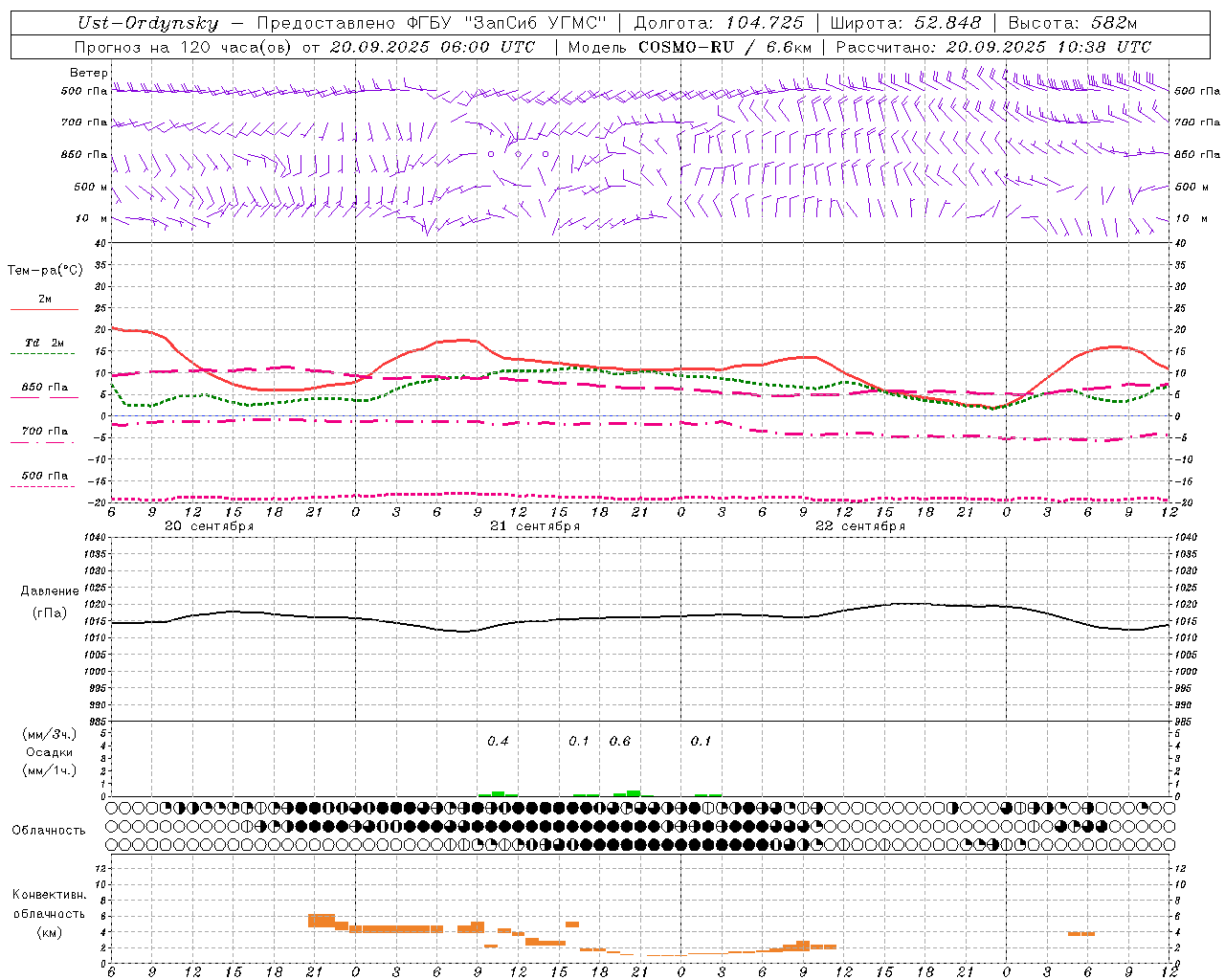Select the Долгота: 104.725 longitude value
1225x980 pixels.
point(719,23)
